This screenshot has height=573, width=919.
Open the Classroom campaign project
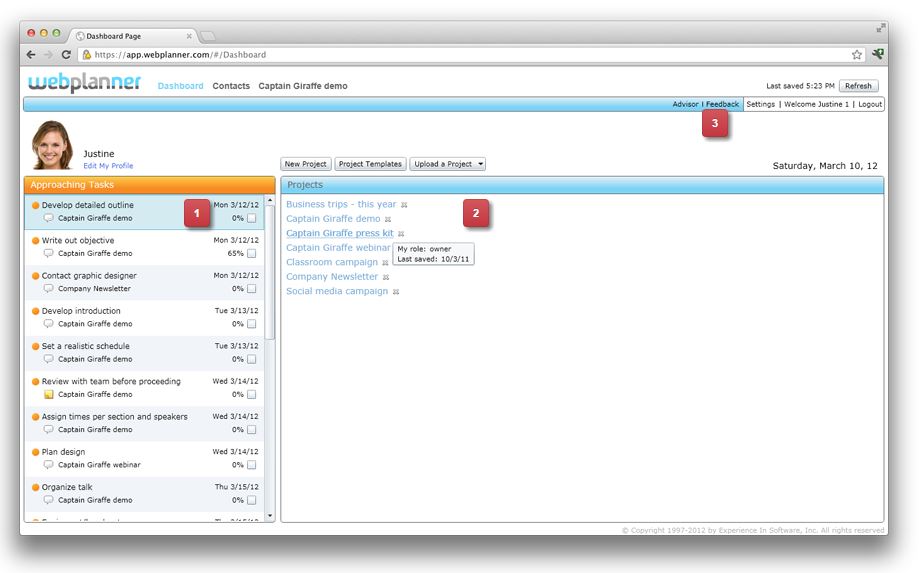(332, 262)
